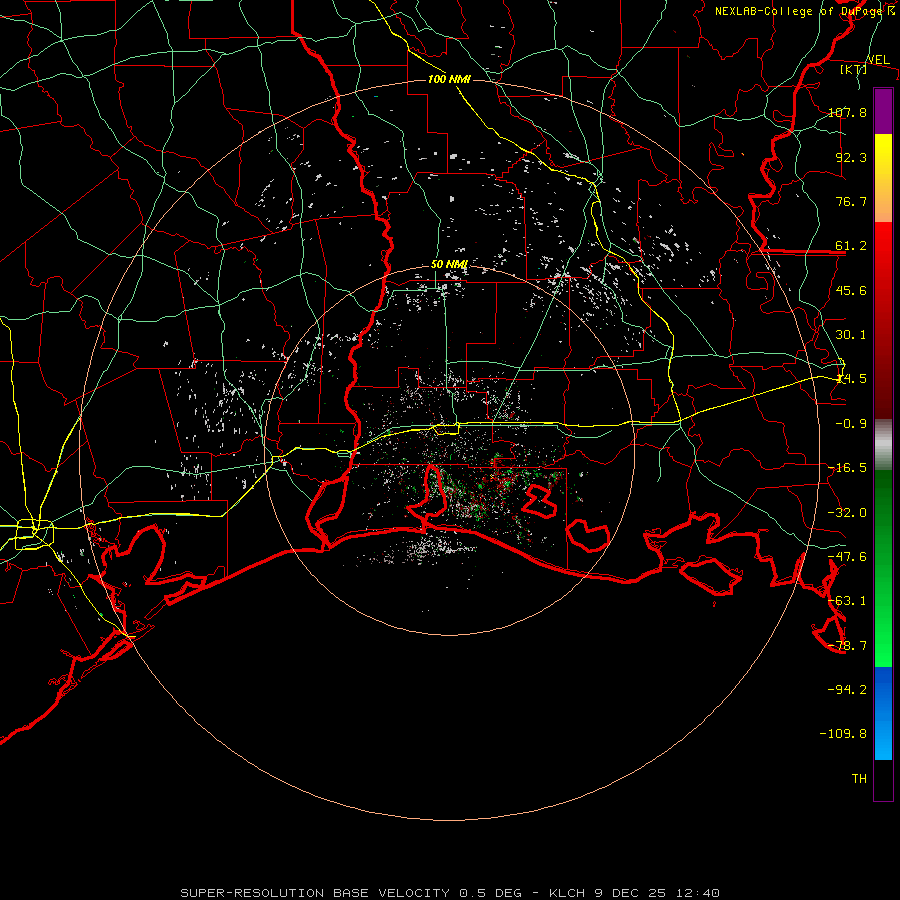Click the Super-Resolution Base Velocity caption
This screenshot has width=900, height=900.
coord(450,893)
